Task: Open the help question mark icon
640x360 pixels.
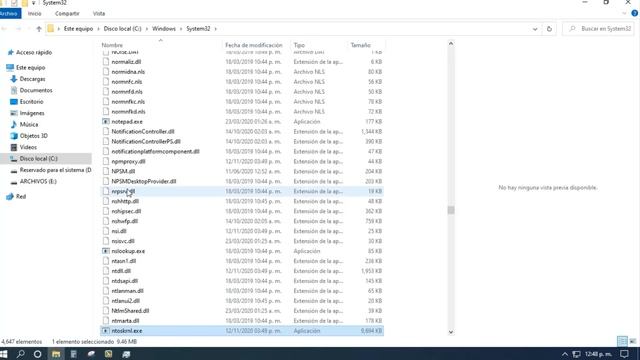Action: pos(635,13)
